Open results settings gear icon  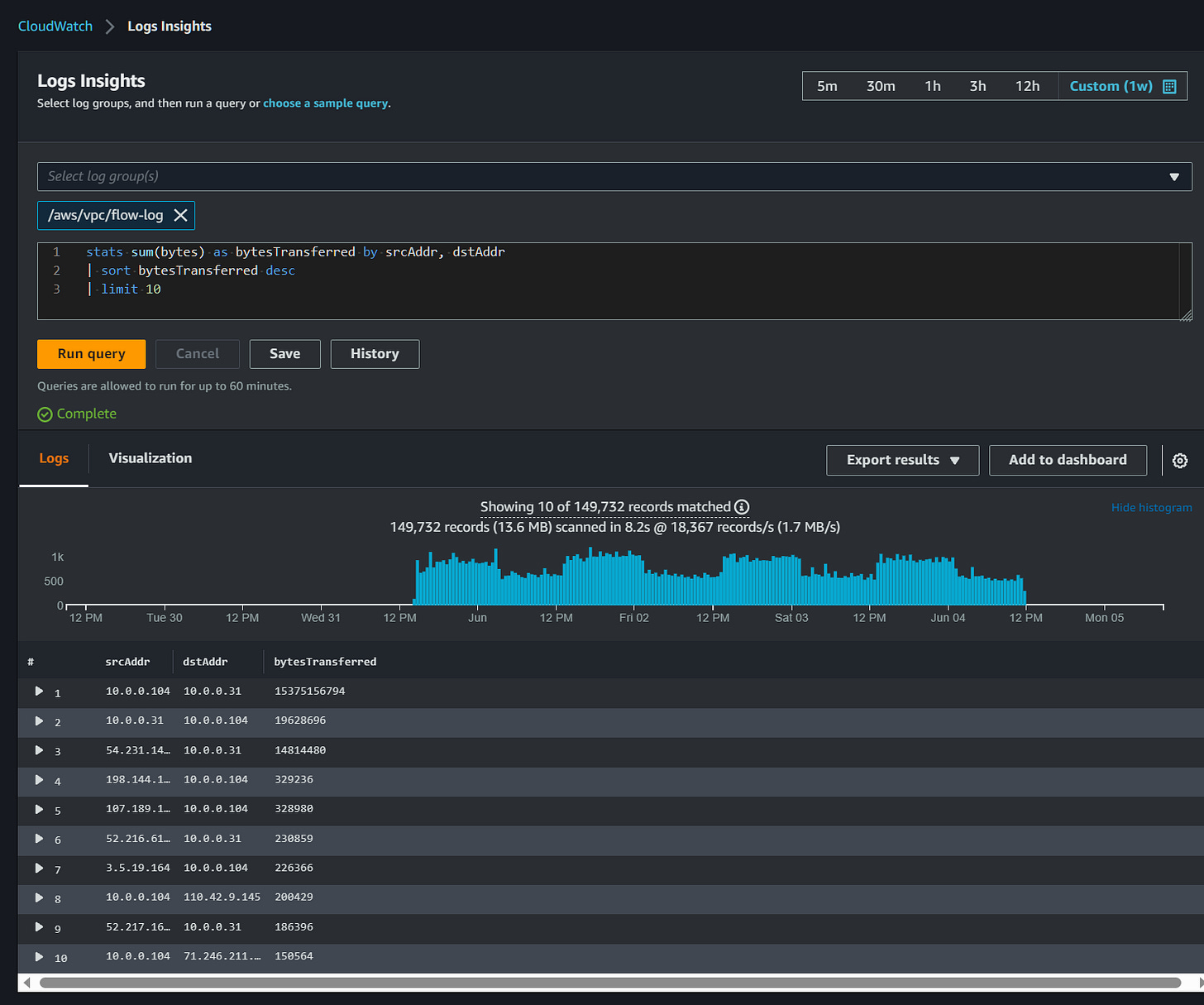click(x=1180, y=461)
